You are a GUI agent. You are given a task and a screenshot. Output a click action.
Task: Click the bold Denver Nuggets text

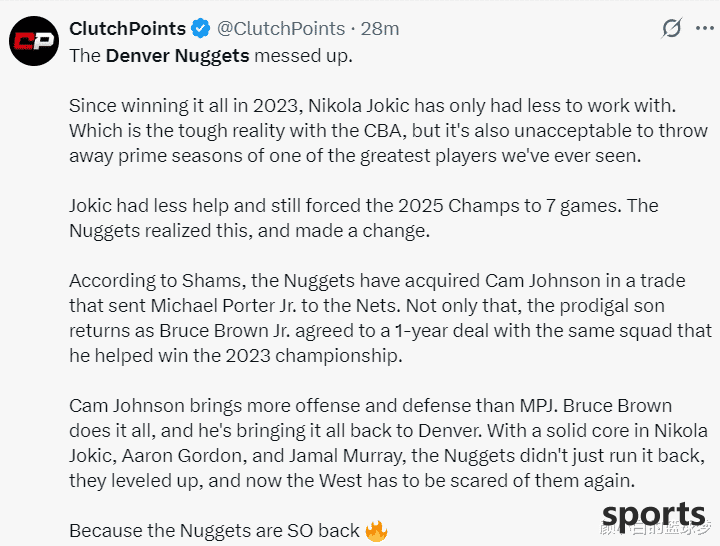click(x=177, y=55)
